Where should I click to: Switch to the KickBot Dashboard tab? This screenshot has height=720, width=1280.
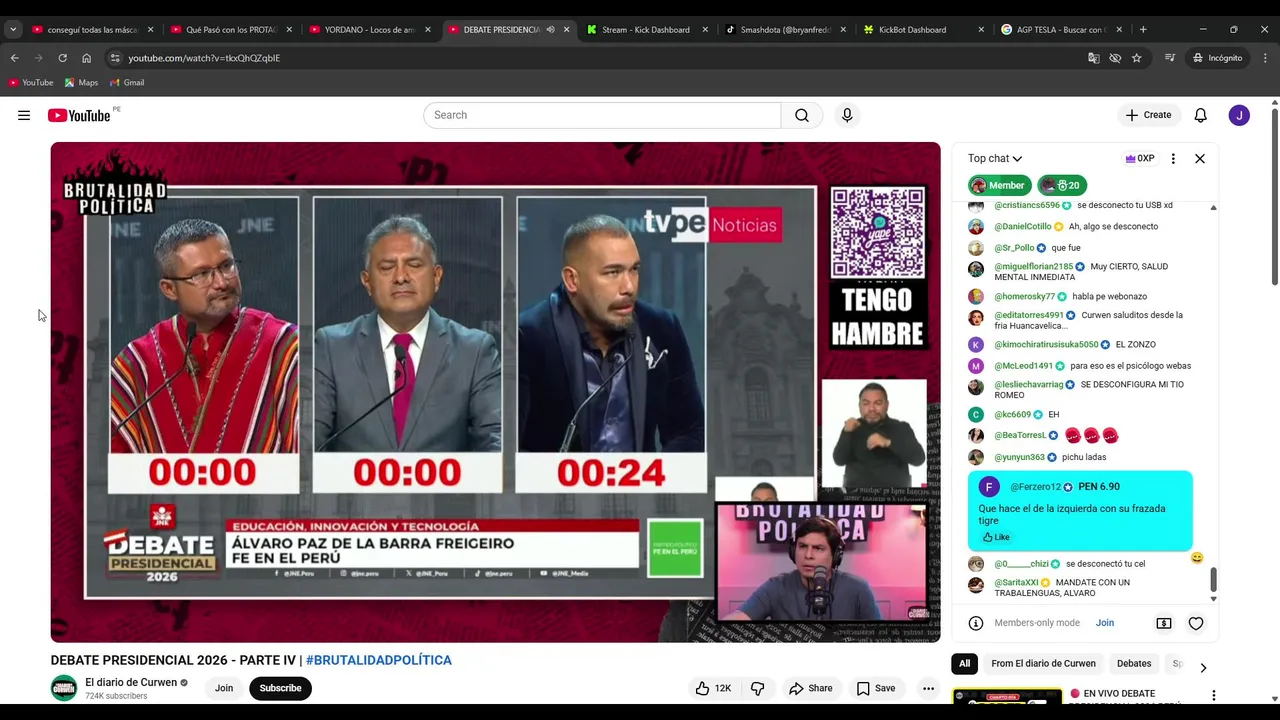pyautogui.click(x=925, y=30)
